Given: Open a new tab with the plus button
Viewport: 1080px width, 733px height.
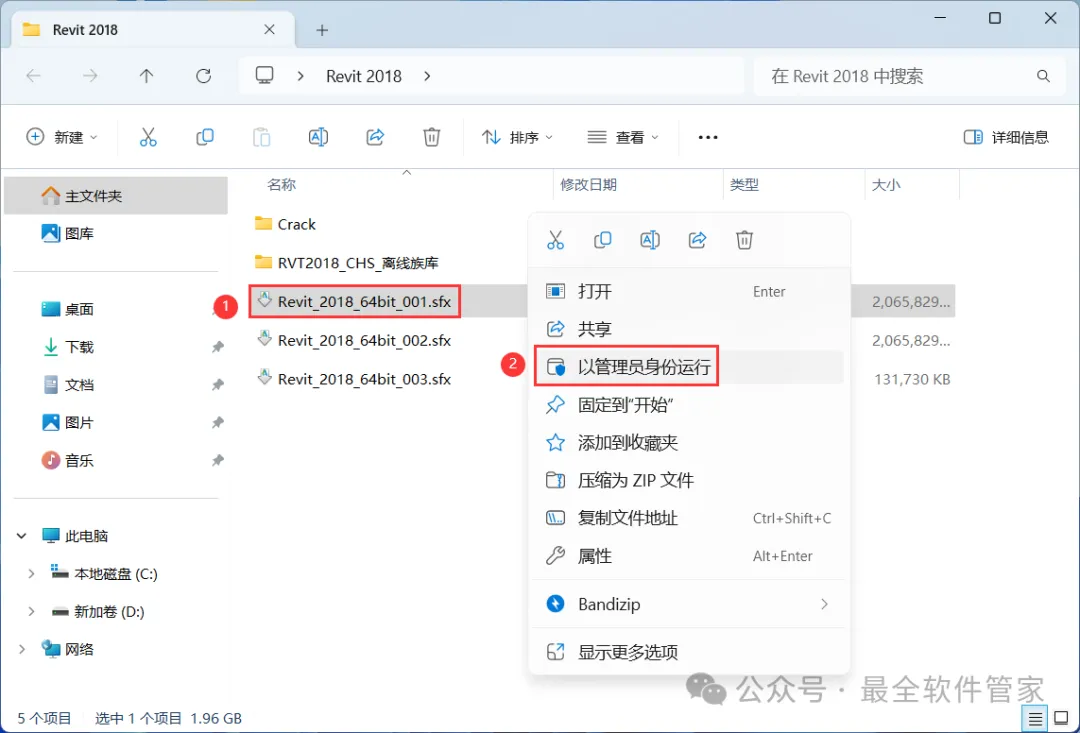Looking at the screenshot, I should pos(322,30).
